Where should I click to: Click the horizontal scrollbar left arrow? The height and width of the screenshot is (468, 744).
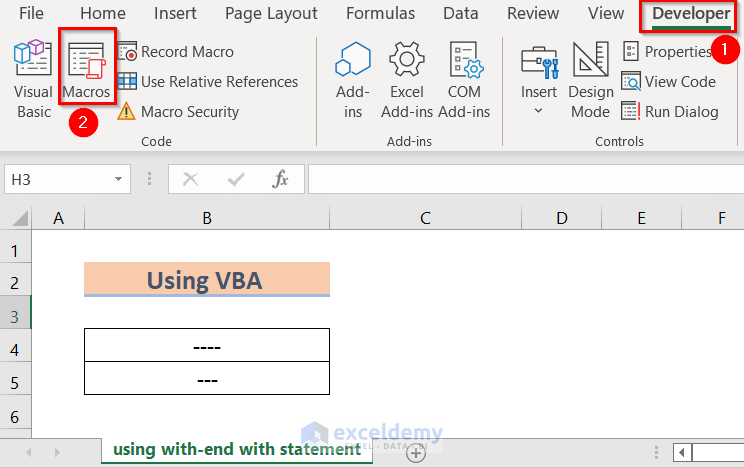[682, 452]
